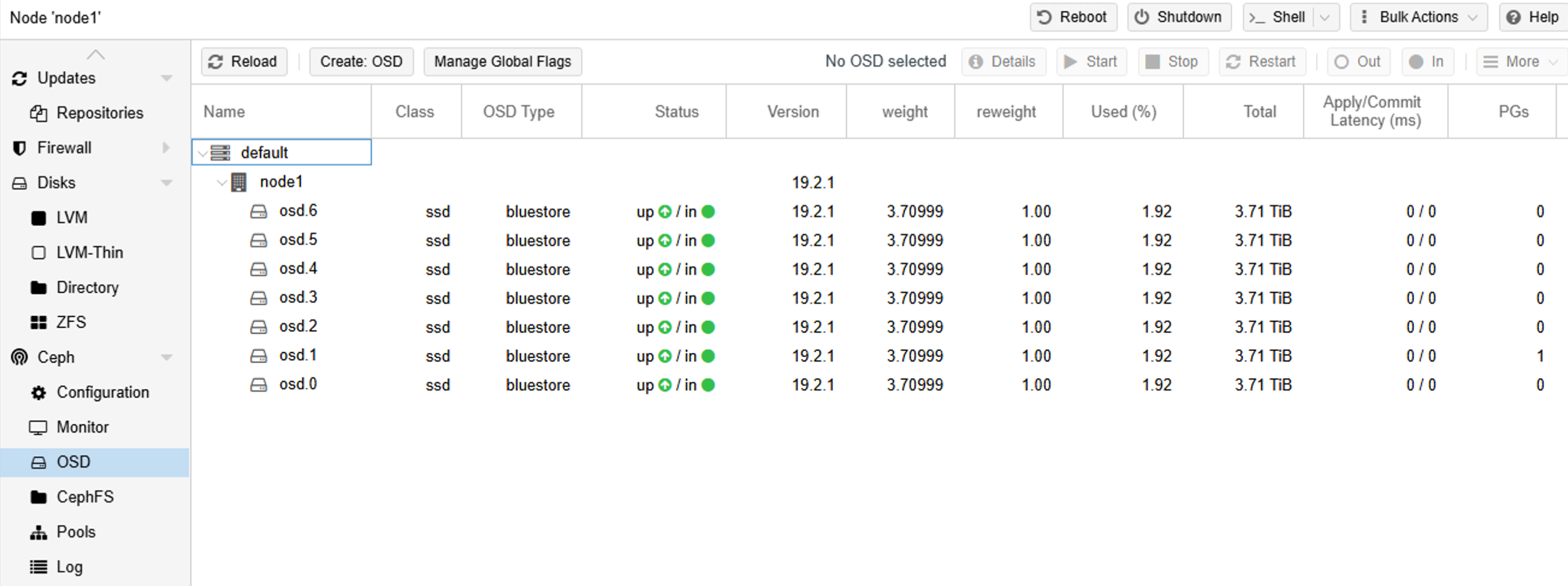The image size is (1568, 586).
Task: Click the default server rack icon
Action: [x=220, y=153]
